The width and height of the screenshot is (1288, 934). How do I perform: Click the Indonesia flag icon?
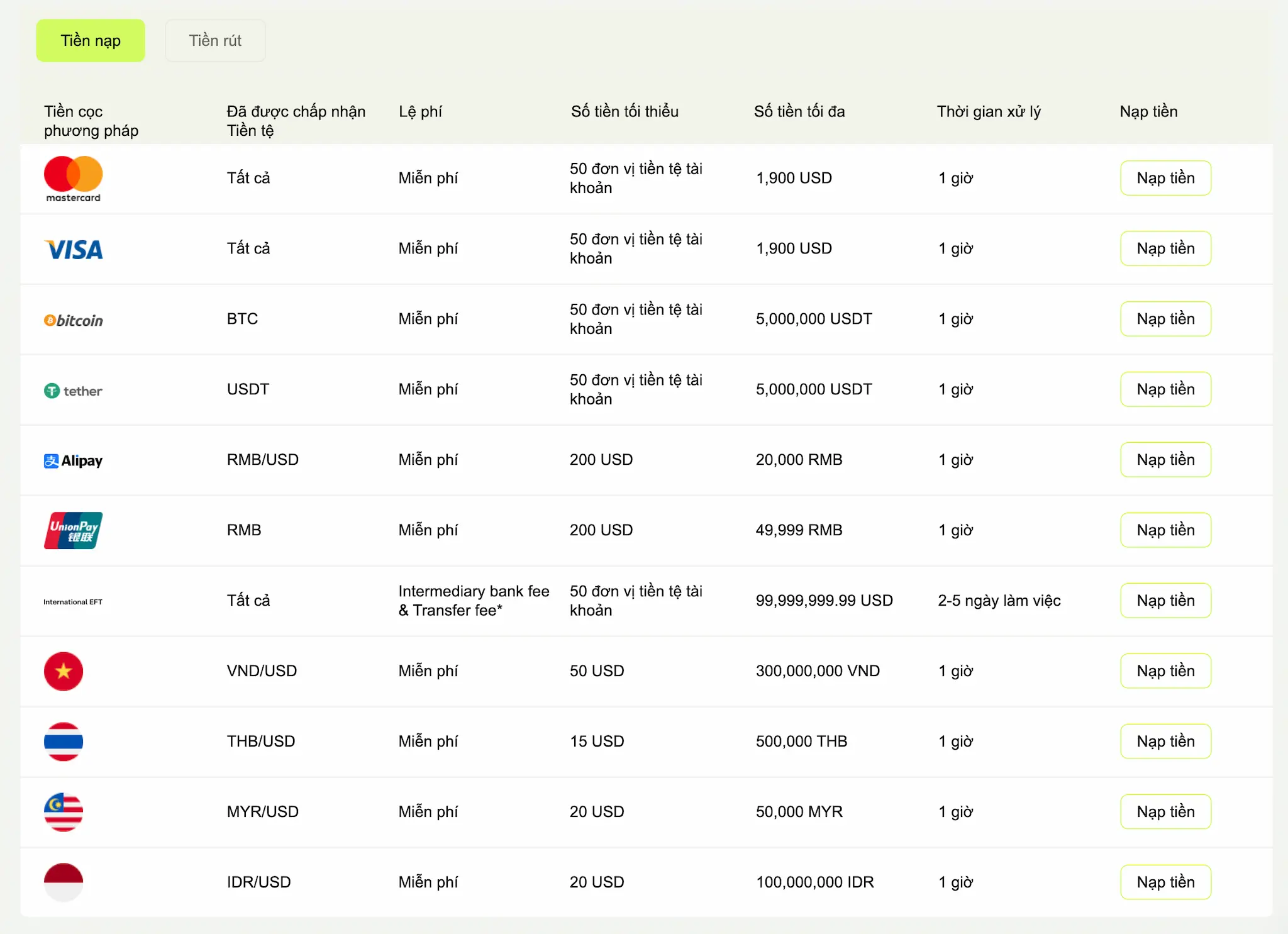click(64, 882)
